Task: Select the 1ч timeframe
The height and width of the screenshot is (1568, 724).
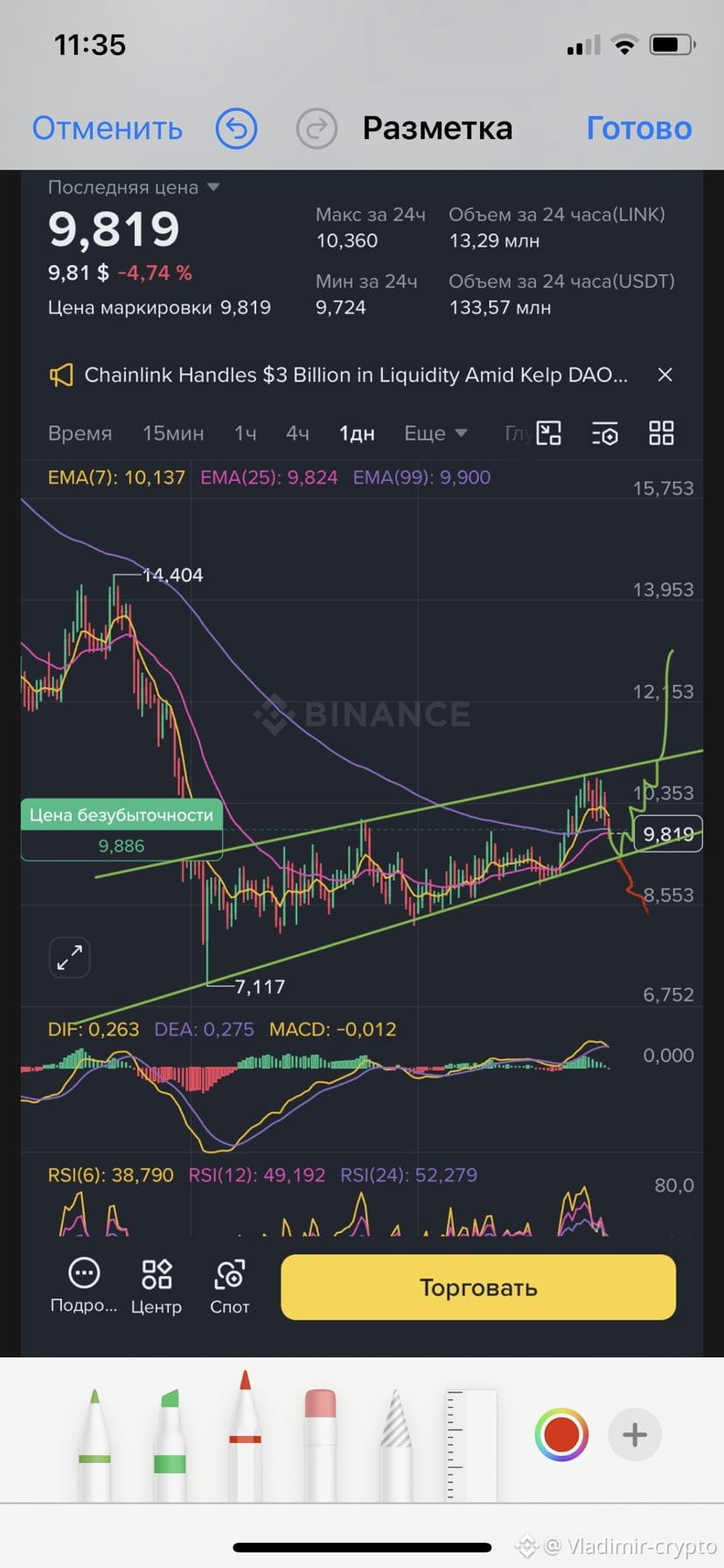Action: pyautogui.click(x=245, y=434)
